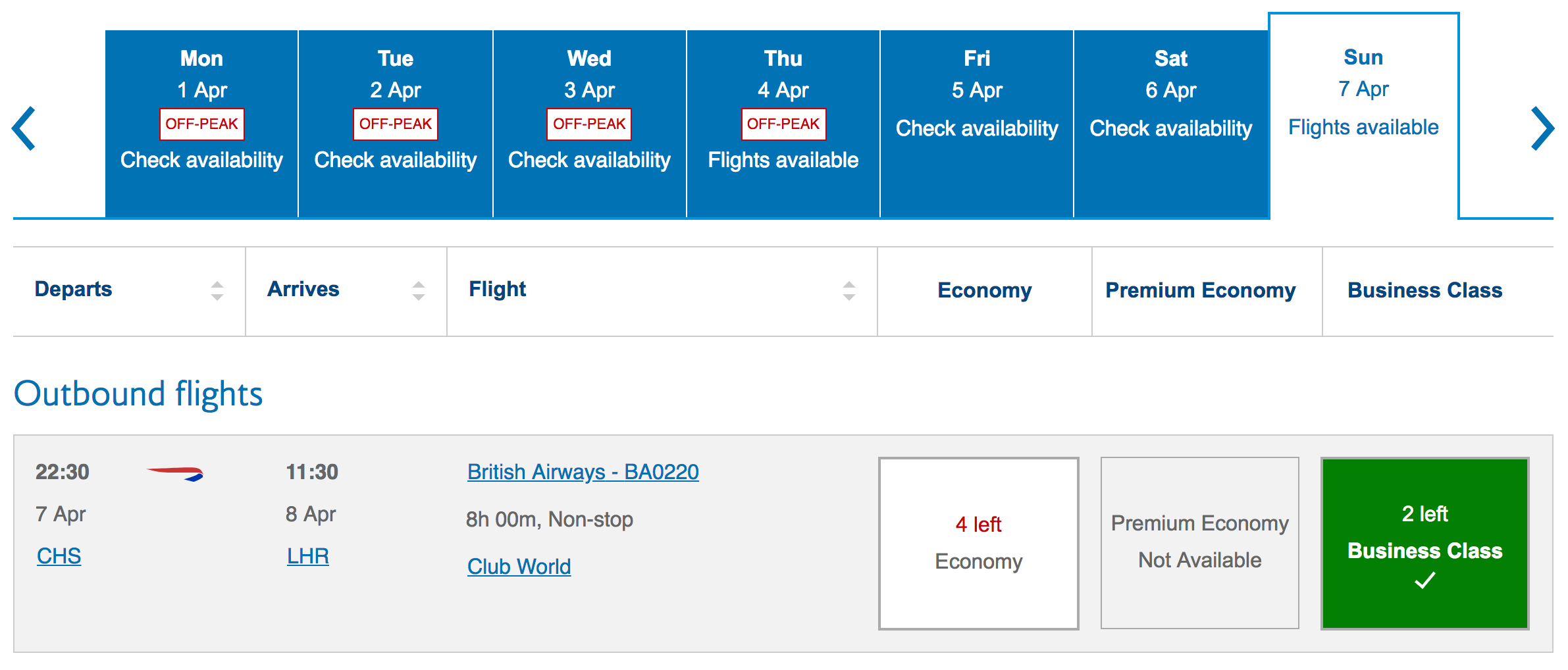
Task: Select the Sun 7 Apr tab
Action: click(x=1363, y=115)
